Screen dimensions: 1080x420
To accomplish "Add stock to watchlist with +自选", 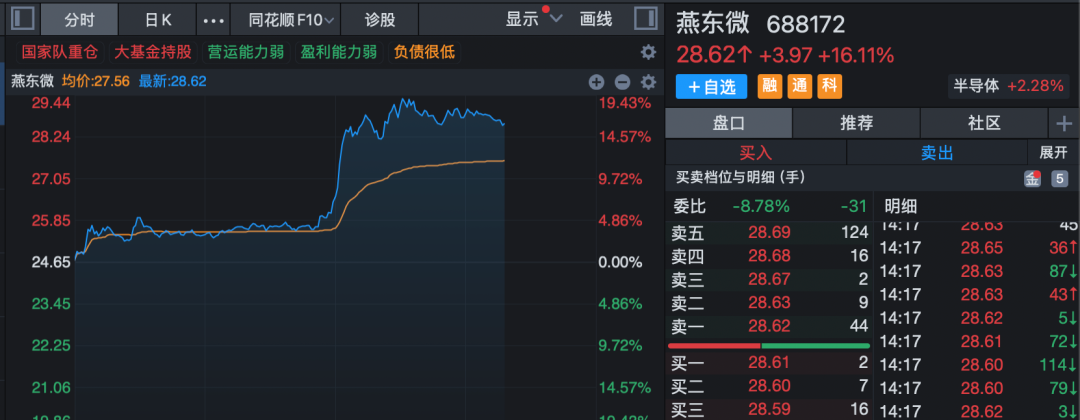I will (712, 87).
